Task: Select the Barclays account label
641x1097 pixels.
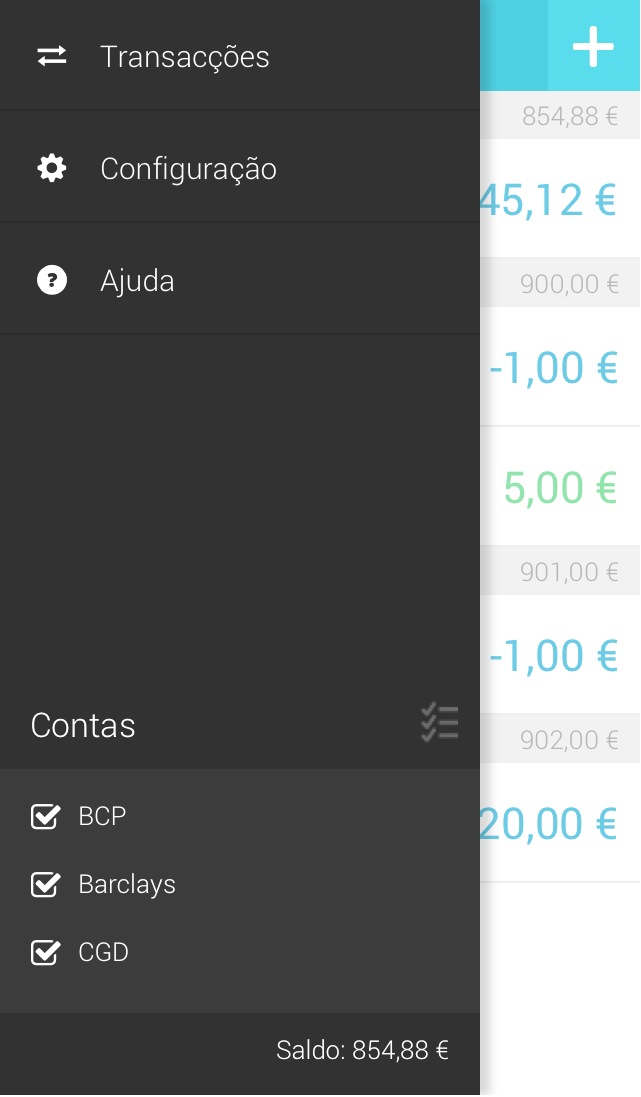Action: point(127,884)
